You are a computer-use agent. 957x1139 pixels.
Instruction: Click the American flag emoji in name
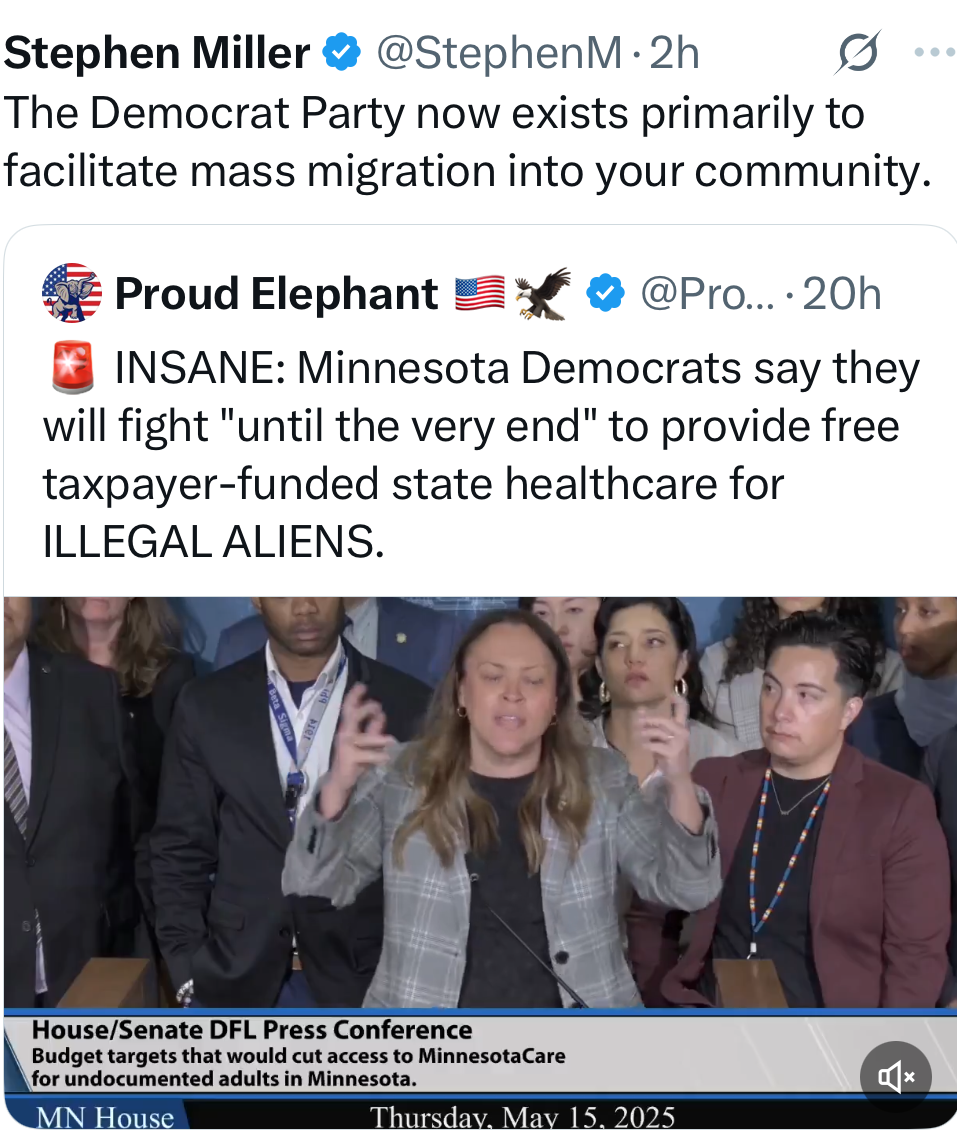pos(480,293)
